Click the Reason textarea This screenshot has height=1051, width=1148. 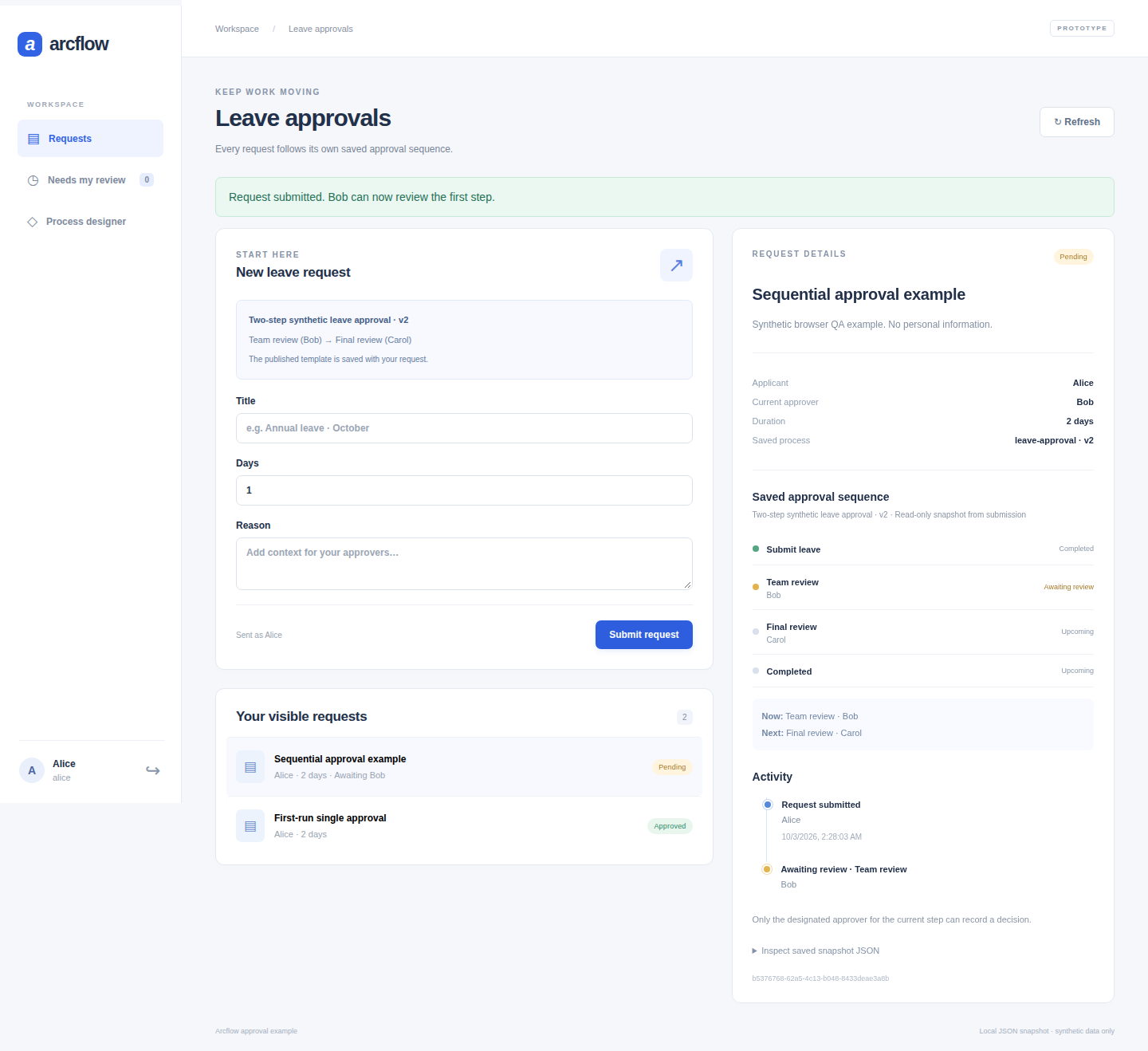(x=464, y=564)
